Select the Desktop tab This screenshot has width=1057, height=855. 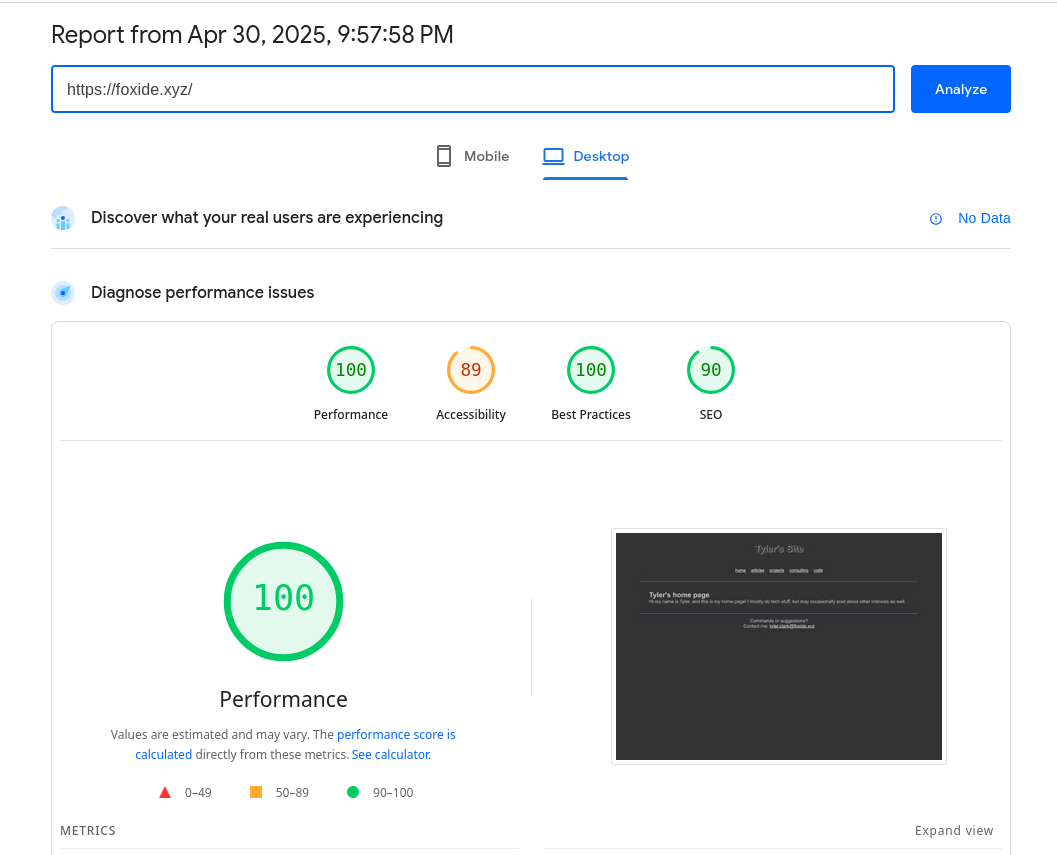point(585,156)
